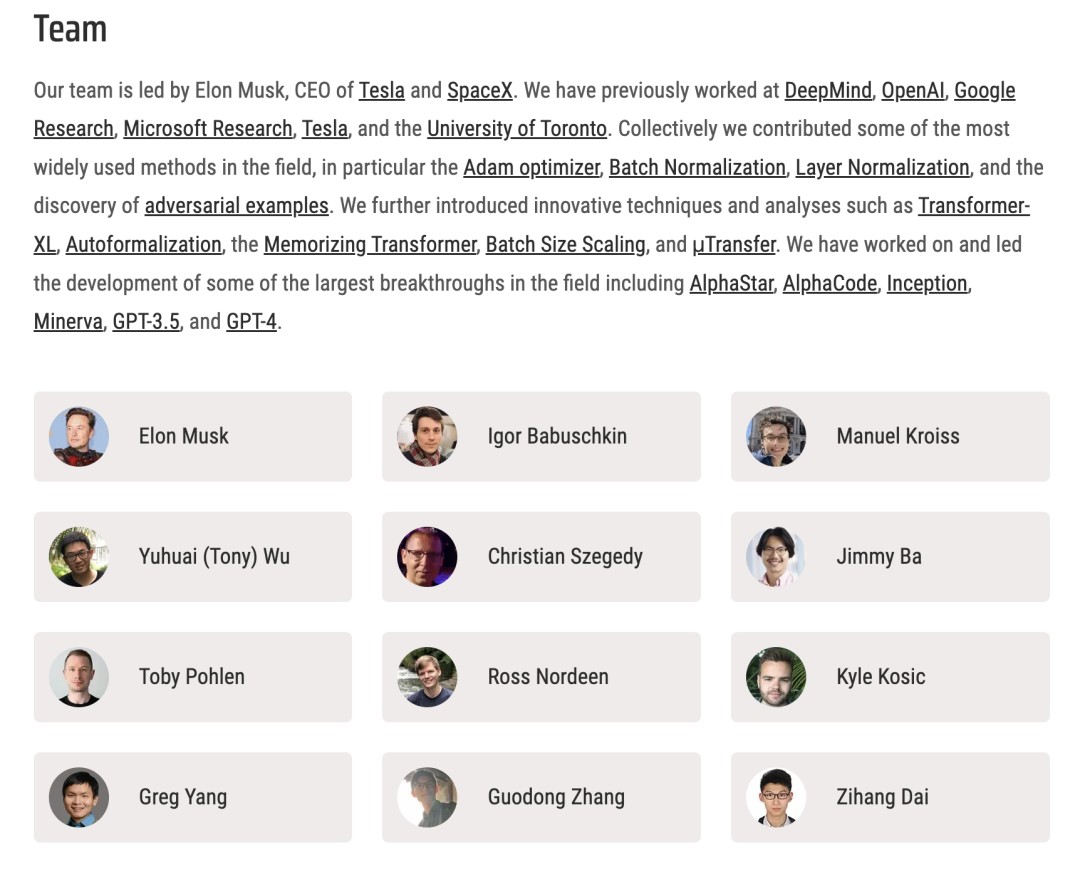Open the Toby Pohlen team card

193,677
